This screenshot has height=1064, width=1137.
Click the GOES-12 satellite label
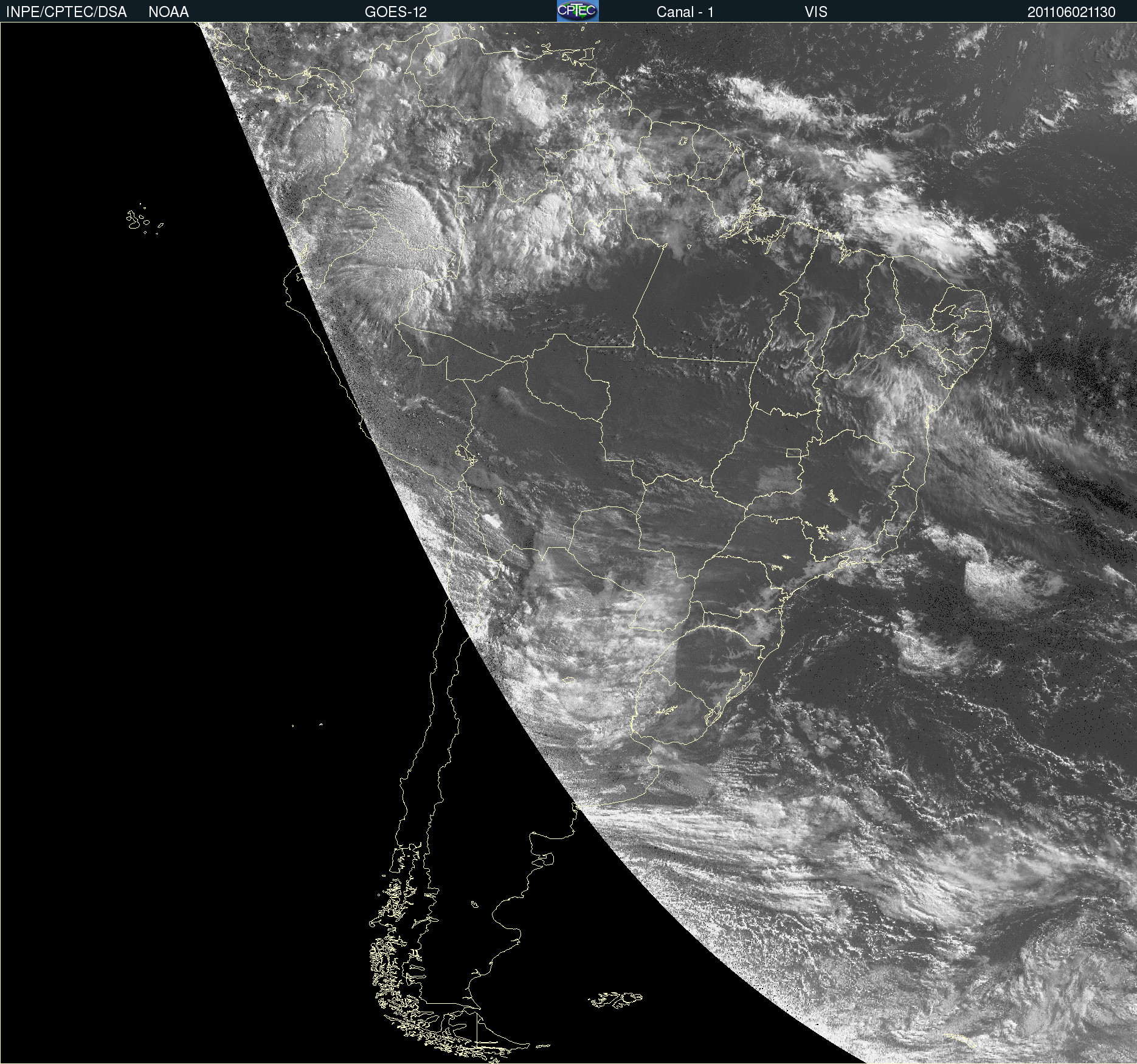[396, 12]
